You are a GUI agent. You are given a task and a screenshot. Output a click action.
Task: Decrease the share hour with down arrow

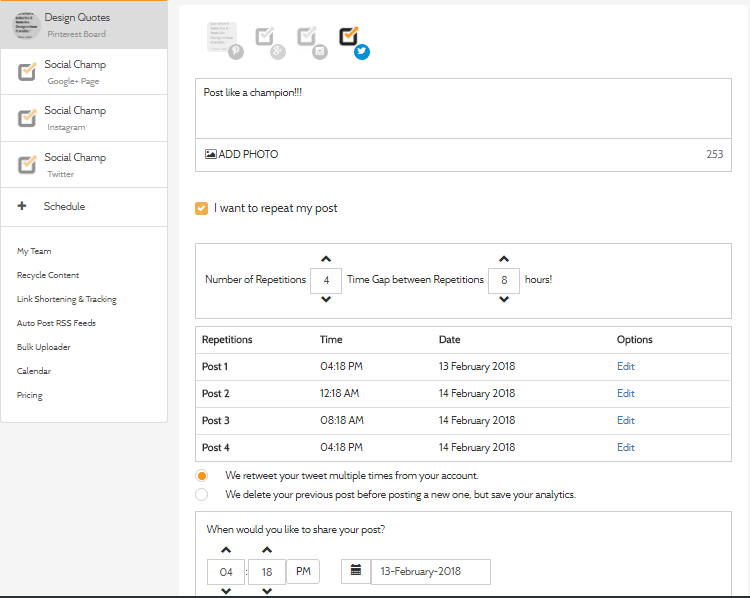[226, 591]
